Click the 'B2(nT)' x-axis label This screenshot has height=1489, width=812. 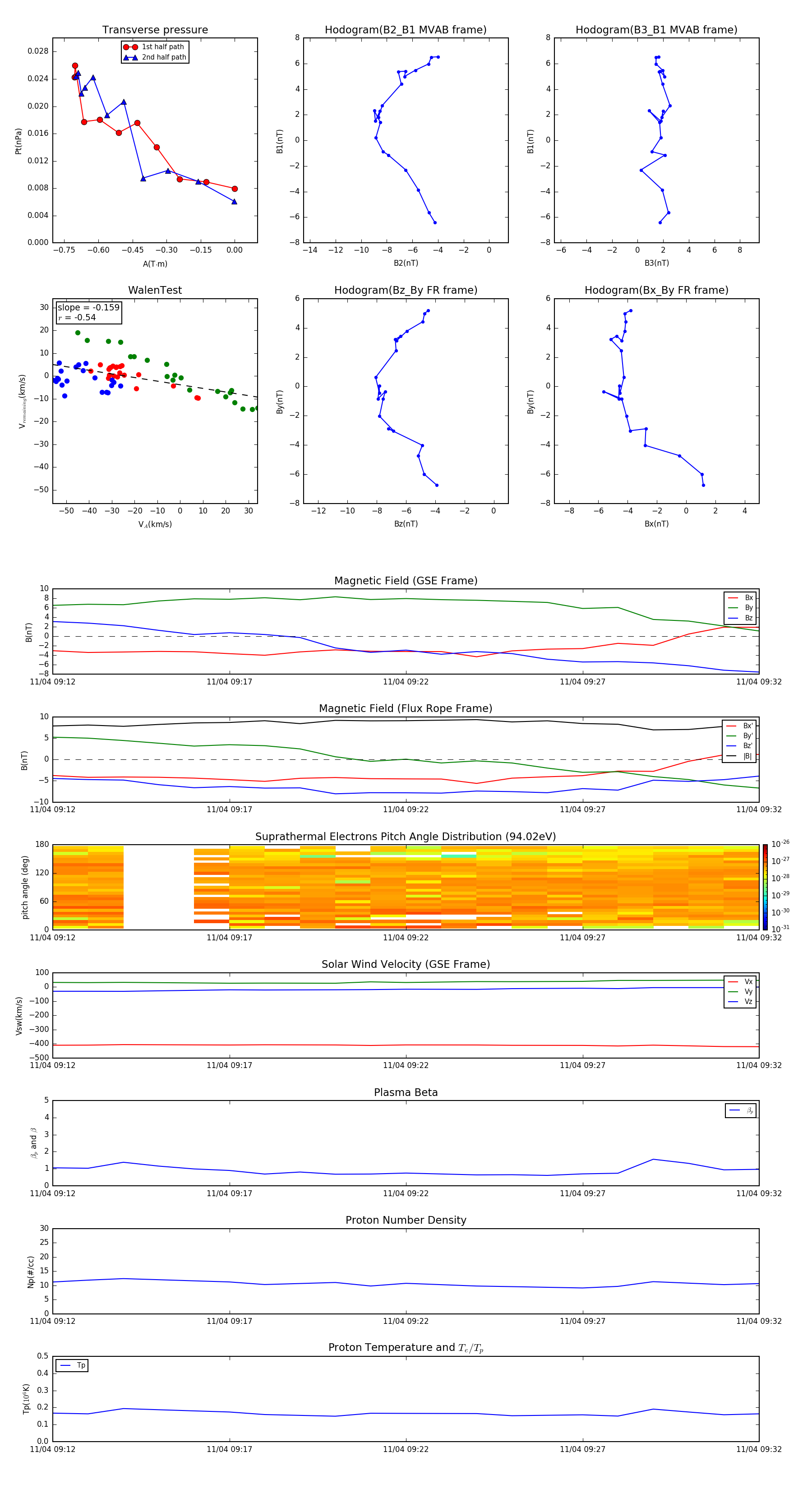pos(406,263)
